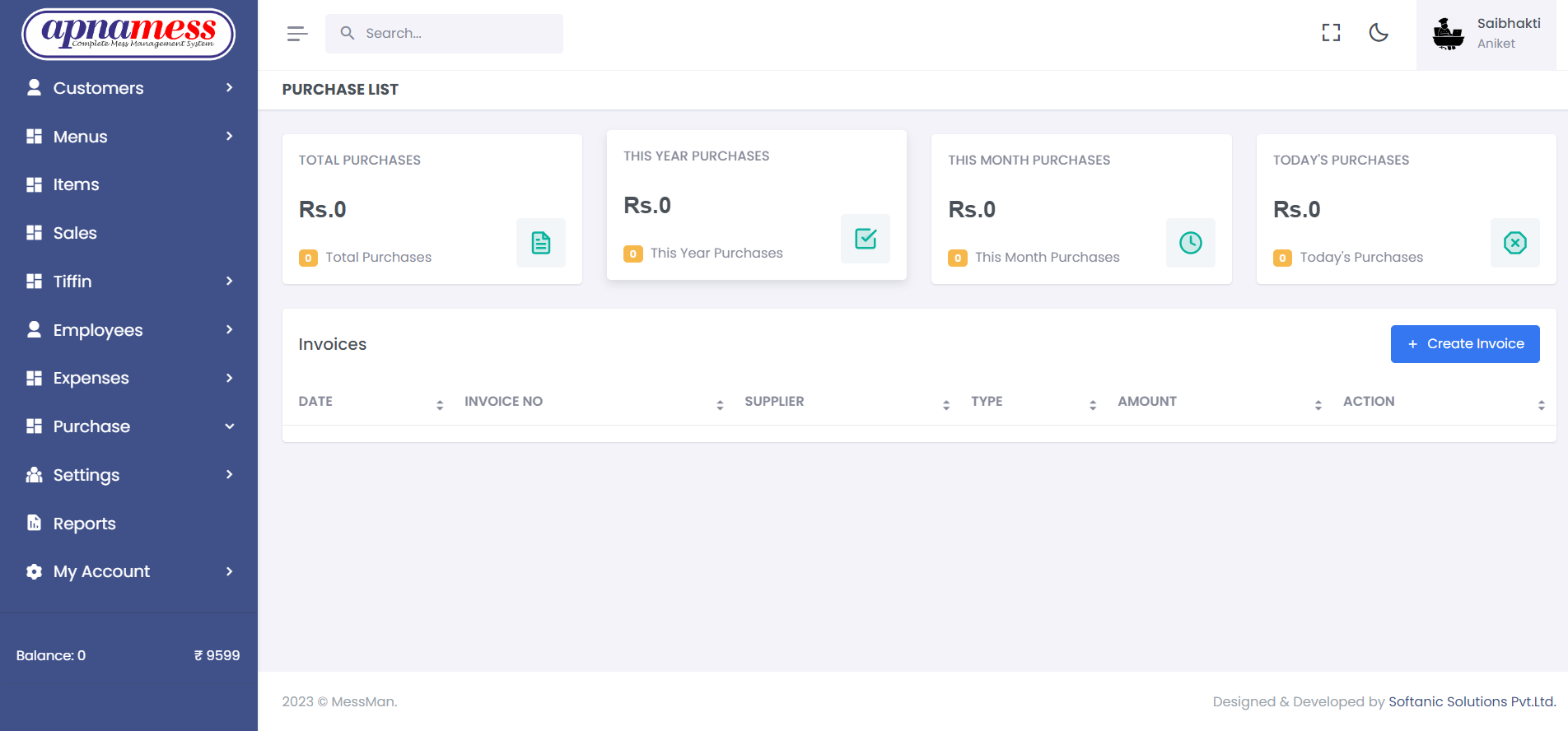Open the Items menu item
Screen dimensions: 1568x731
coord(128,184)
